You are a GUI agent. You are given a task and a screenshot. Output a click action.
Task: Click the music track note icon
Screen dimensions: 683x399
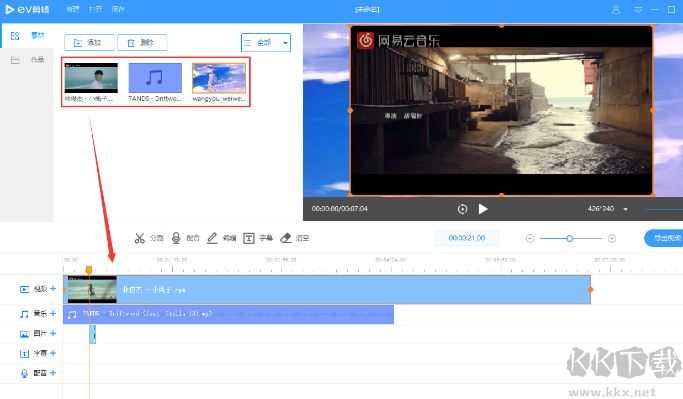pos(24,314)
